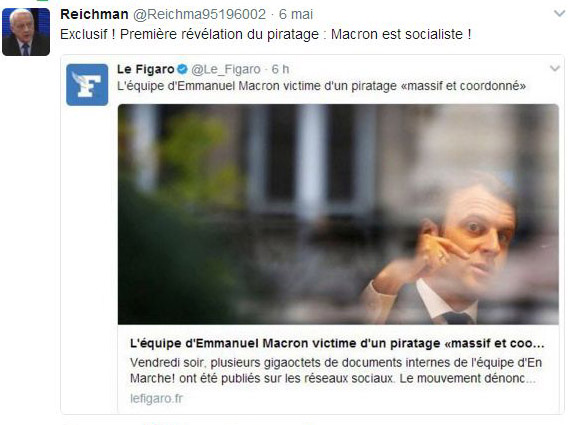Open the quoted tweet's "6 h" timestamp
571x425 pixels.
(x=280, y=69)
